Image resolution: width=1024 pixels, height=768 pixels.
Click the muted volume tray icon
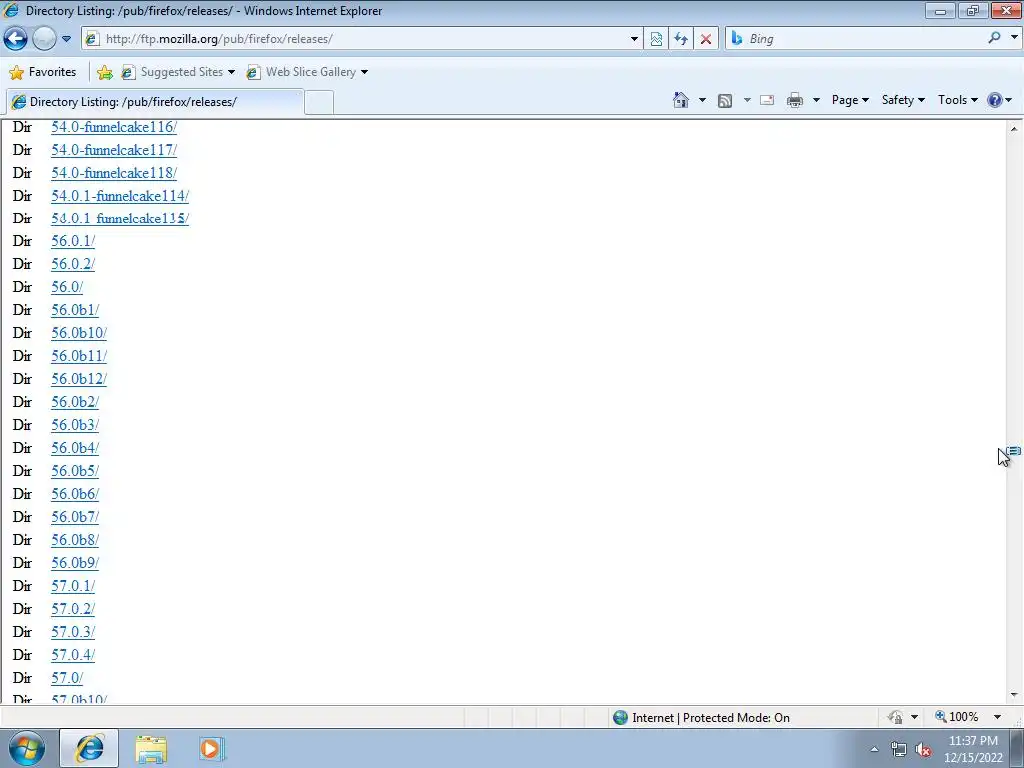tap(923, 749)
